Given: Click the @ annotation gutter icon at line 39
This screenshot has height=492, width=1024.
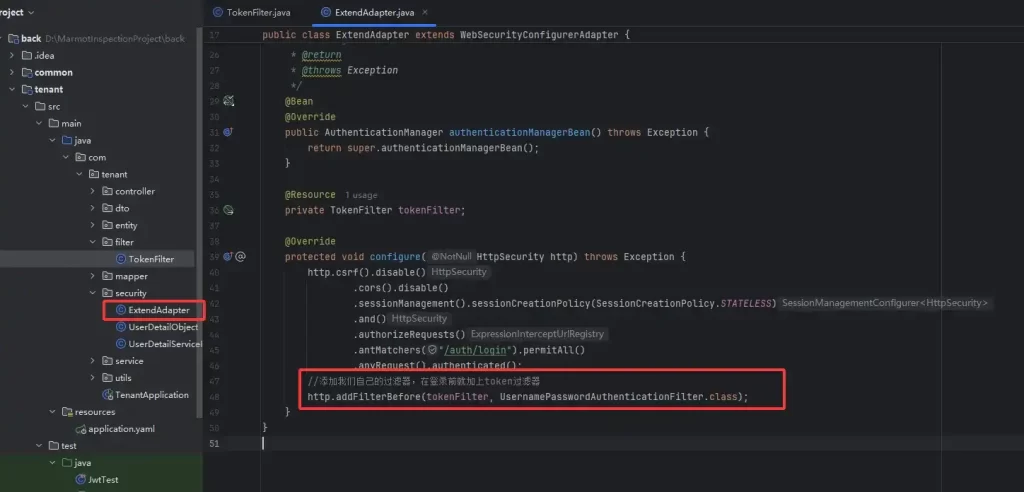Looking at the screenshot, I should point(240,256).
